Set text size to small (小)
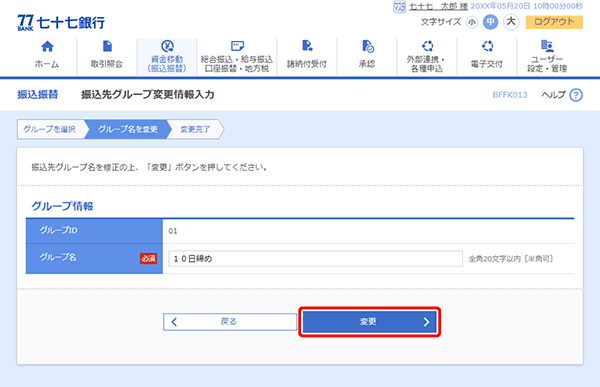This screenshot has height=387, width=600. coord(472,22)
